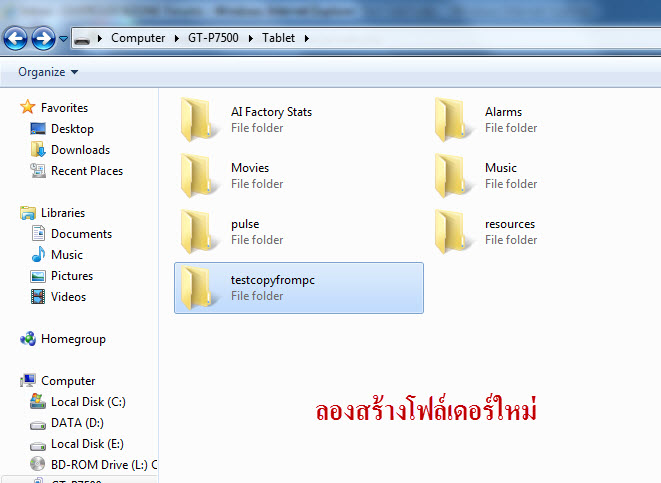Screen dimensions: 661x483
Task: Open the Documents library in sidebar
Action: [x=81, y=234]
